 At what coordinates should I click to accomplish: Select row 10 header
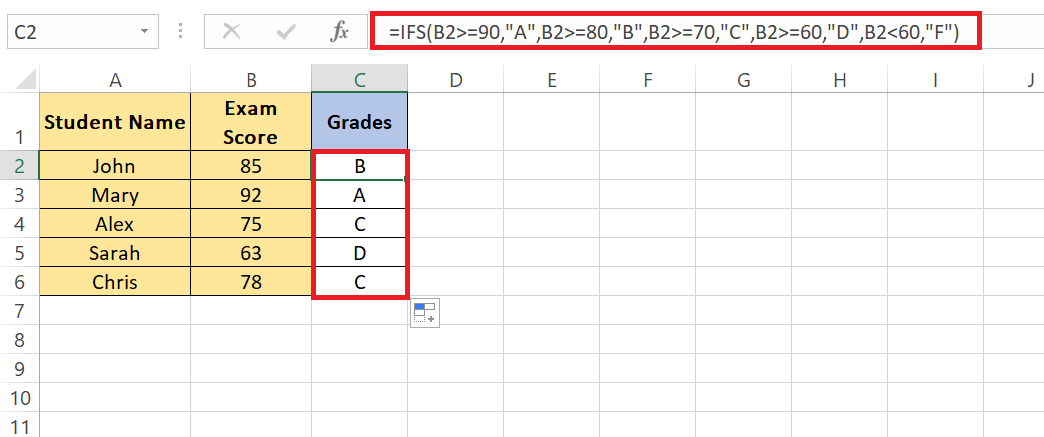19,398
